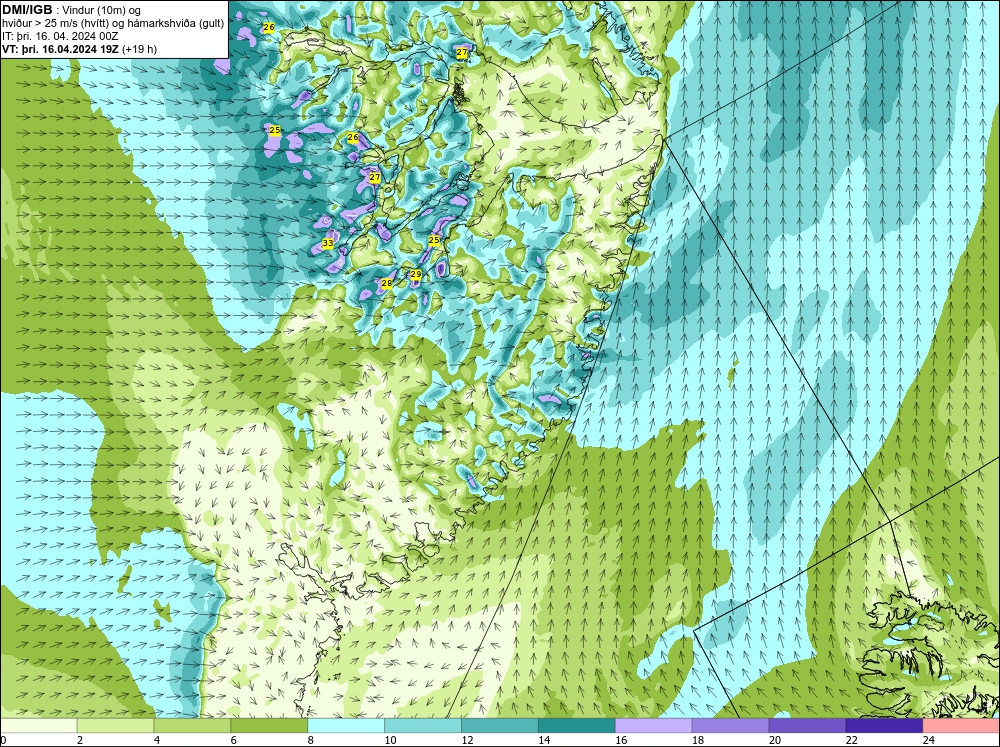The width and height of the screenshot is (1000, 747).
Task: Select the legend scale value 4
Action: click(x=157, y=740)
